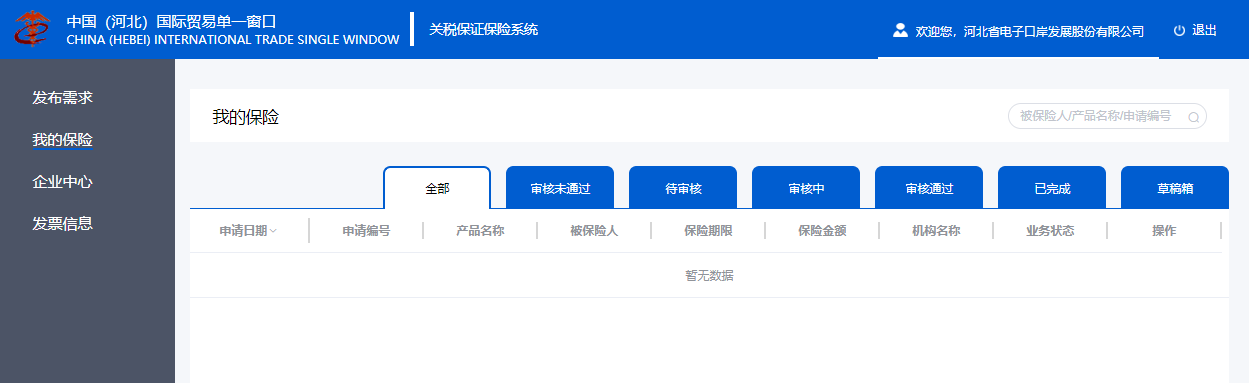Click the power icon beside 退出
The width and height of the screenshot is (1249, 383).
tap(1179, 30)
